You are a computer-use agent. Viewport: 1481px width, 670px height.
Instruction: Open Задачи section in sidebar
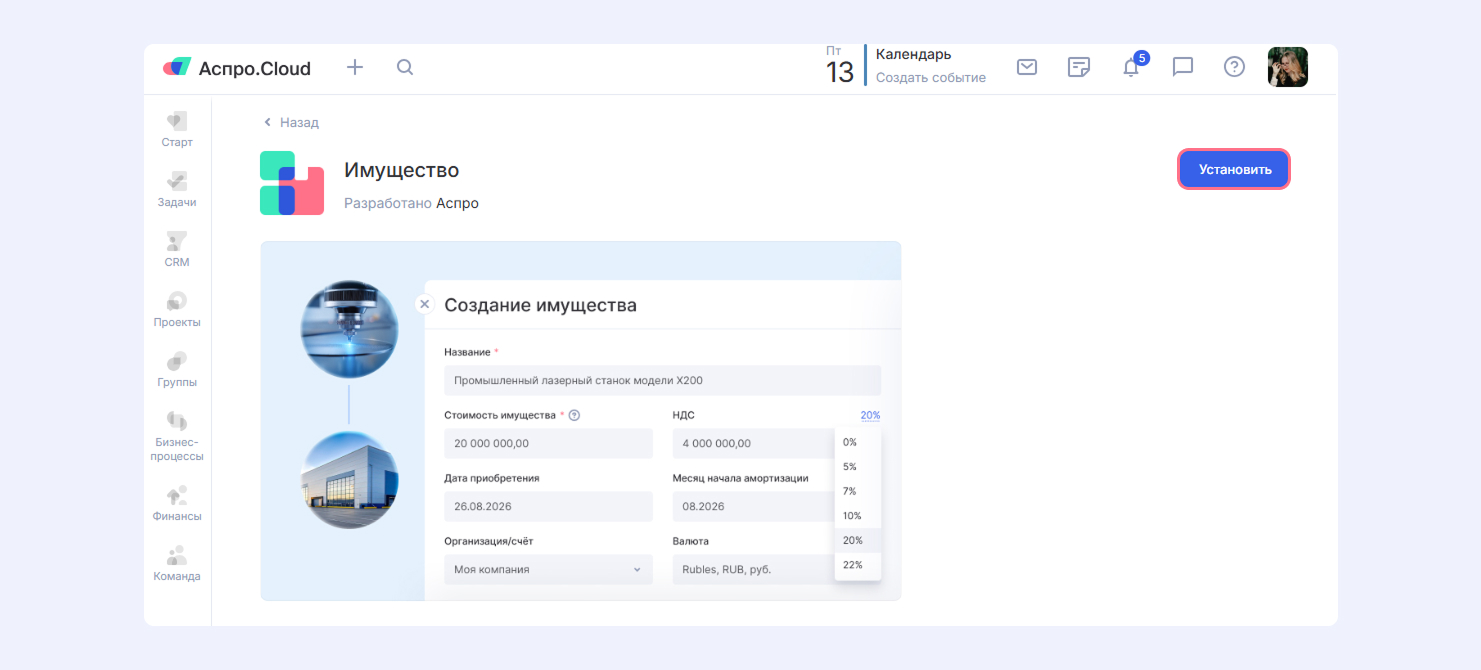tap(177, 189)
